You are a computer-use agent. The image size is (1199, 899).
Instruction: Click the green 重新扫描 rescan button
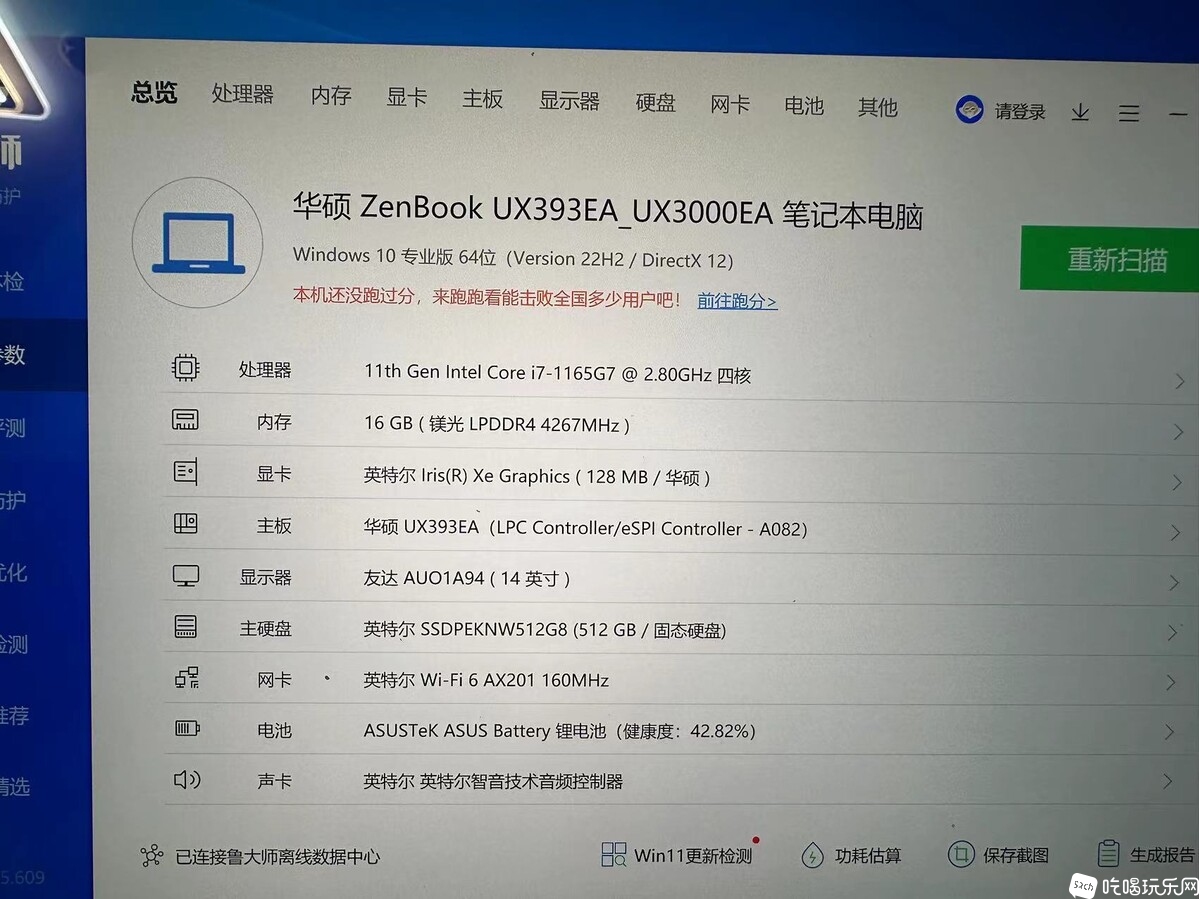coord(1110,259)
